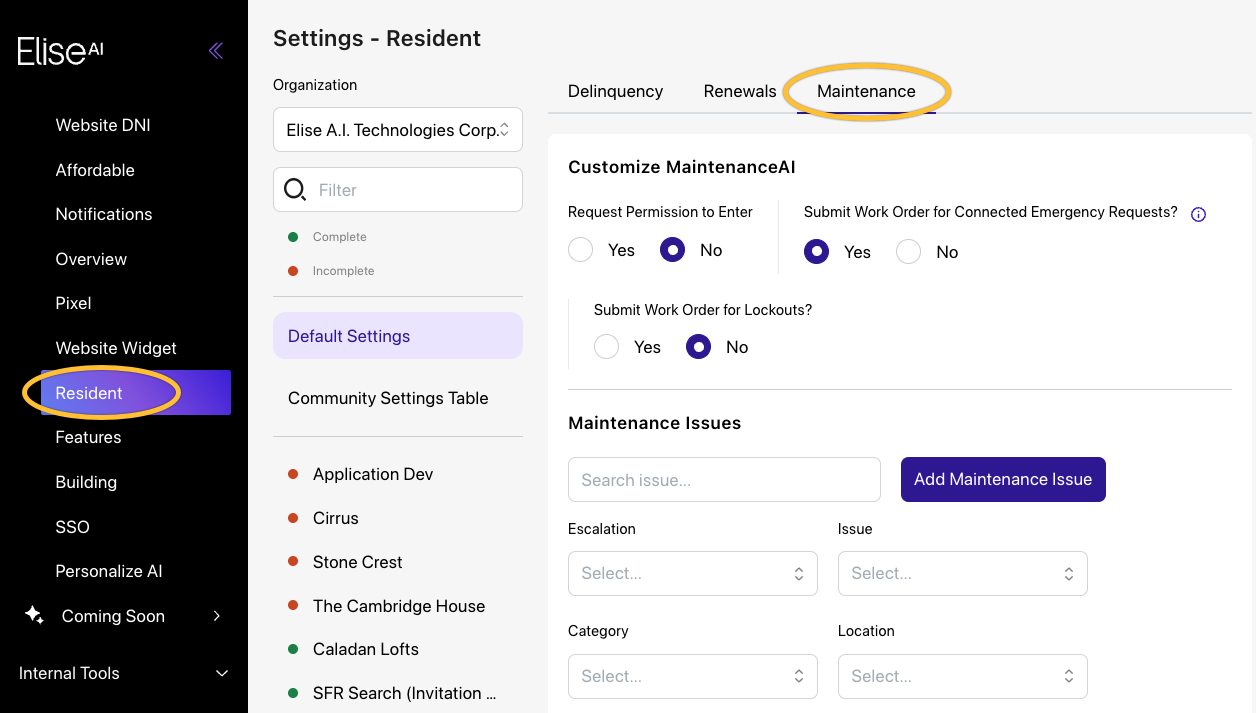Open SSO settings in sidebar
The height and width of the screenshot is (713, 1256).
click(72, 527)
